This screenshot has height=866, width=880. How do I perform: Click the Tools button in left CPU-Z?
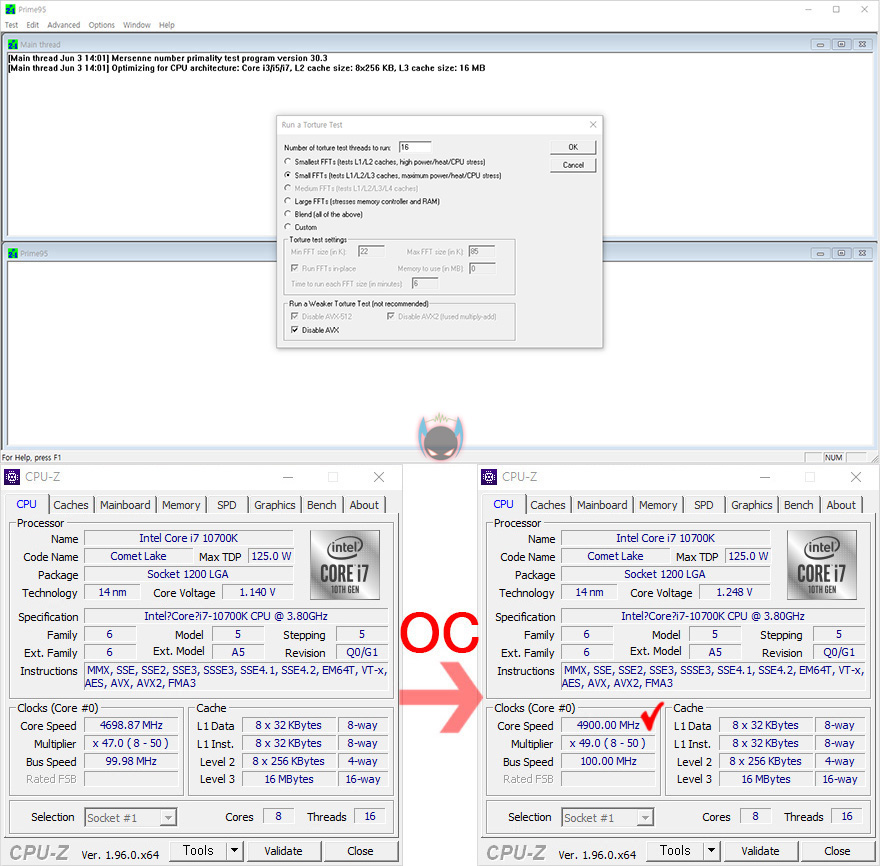click(198, 851)
